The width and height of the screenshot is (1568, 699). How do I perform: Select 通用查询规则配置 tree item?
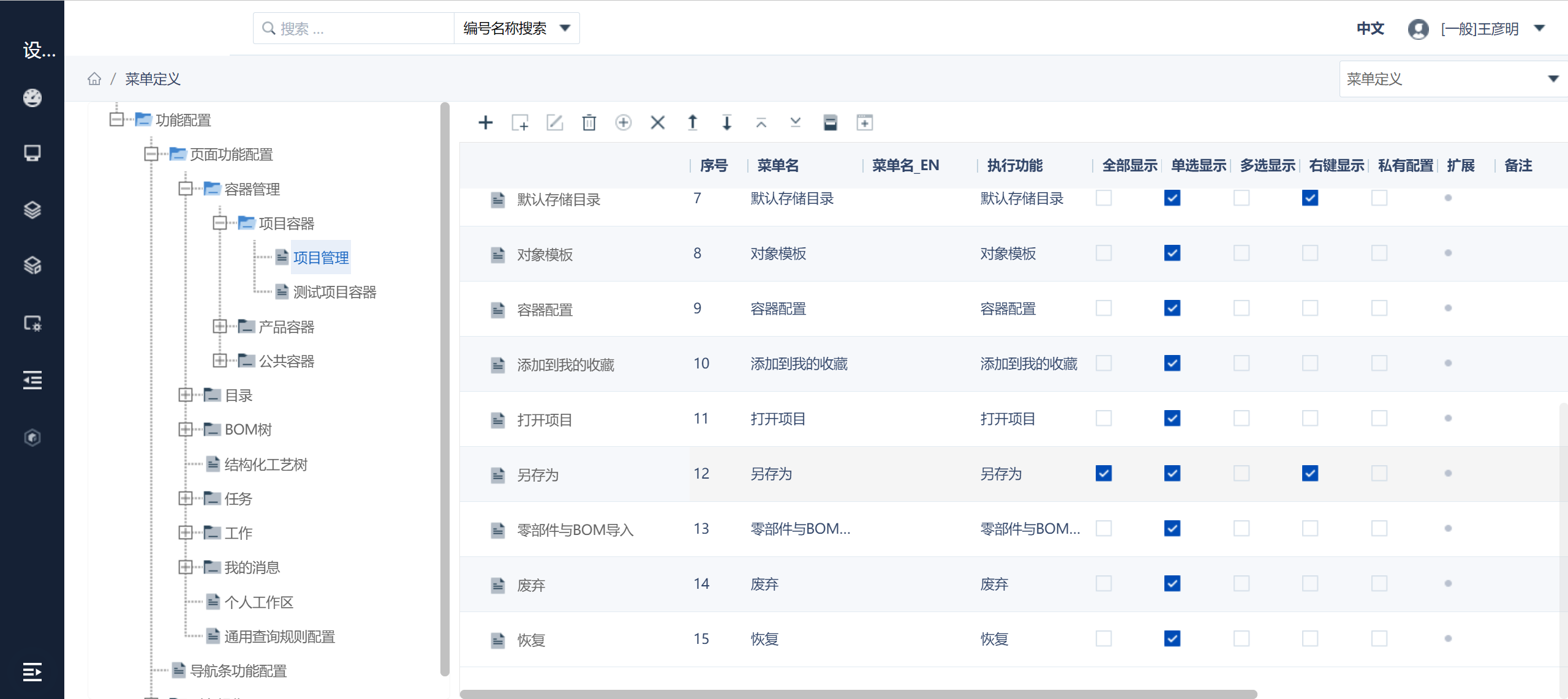tap(279, 637)
